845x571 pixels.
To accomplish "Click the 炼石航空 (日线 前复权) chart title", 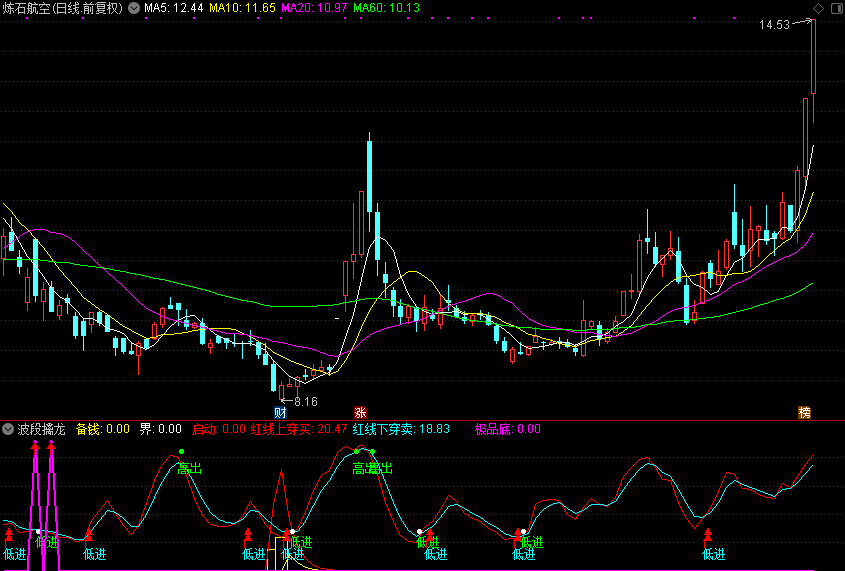I will click(63, 8).
